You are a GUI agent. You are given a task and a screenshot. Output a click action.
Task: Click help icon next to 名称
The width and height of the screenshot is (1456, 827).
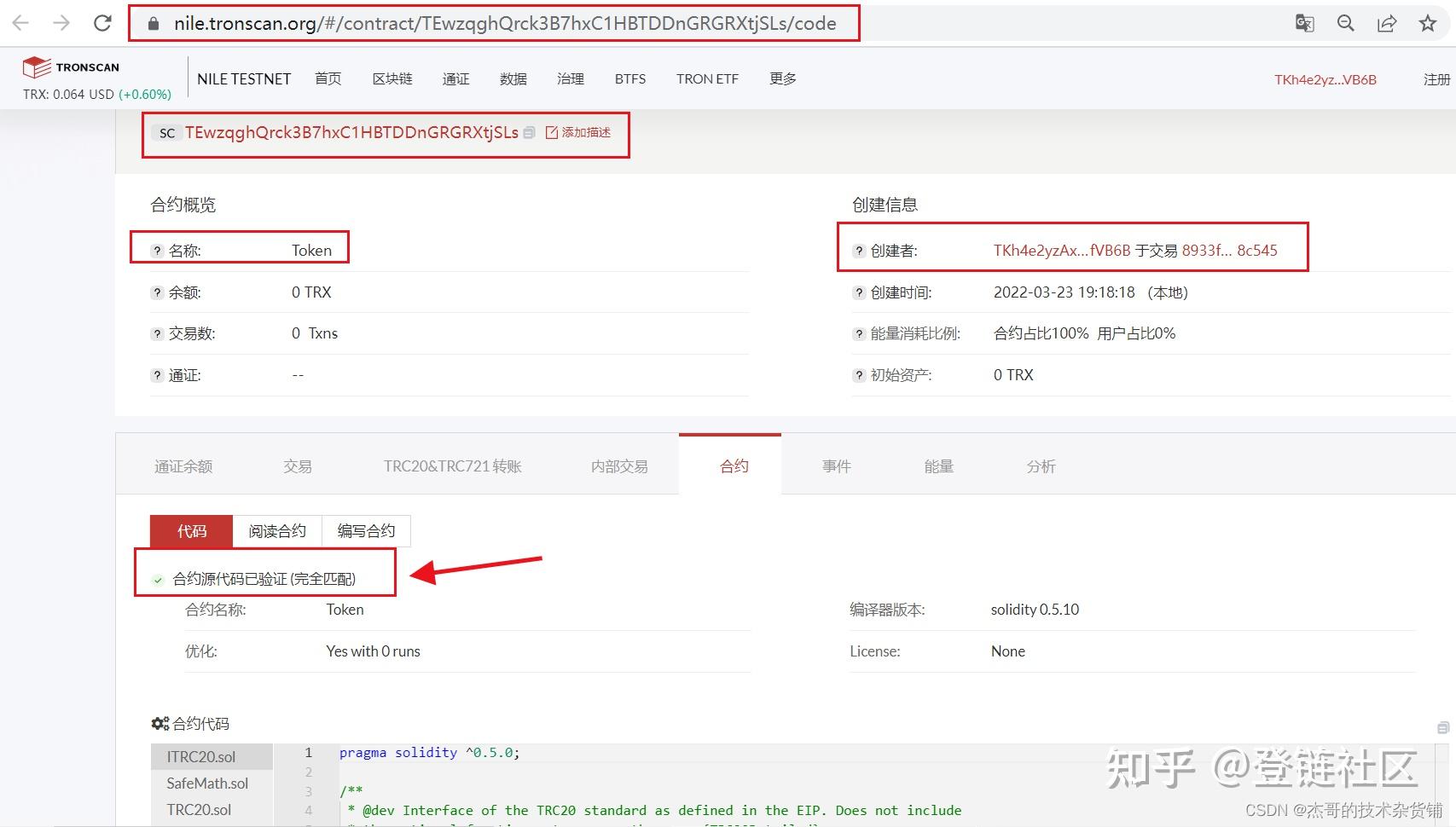click(157, 251)
